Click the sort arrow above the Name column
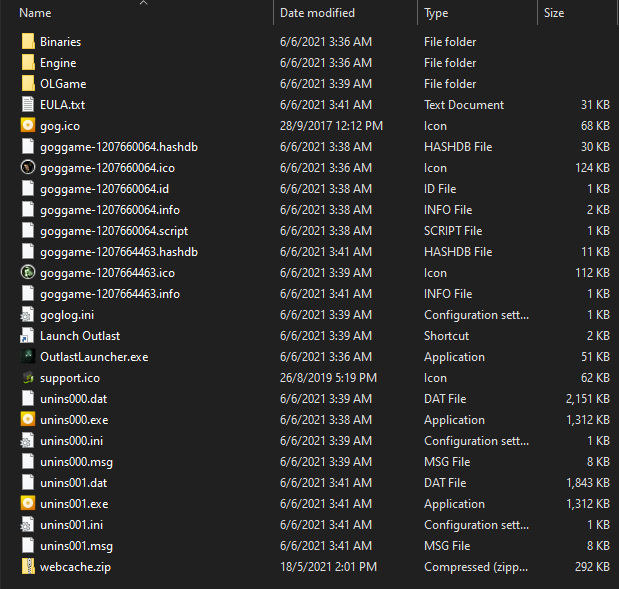Viewport: 619px width, 589px height. point(143,3)
